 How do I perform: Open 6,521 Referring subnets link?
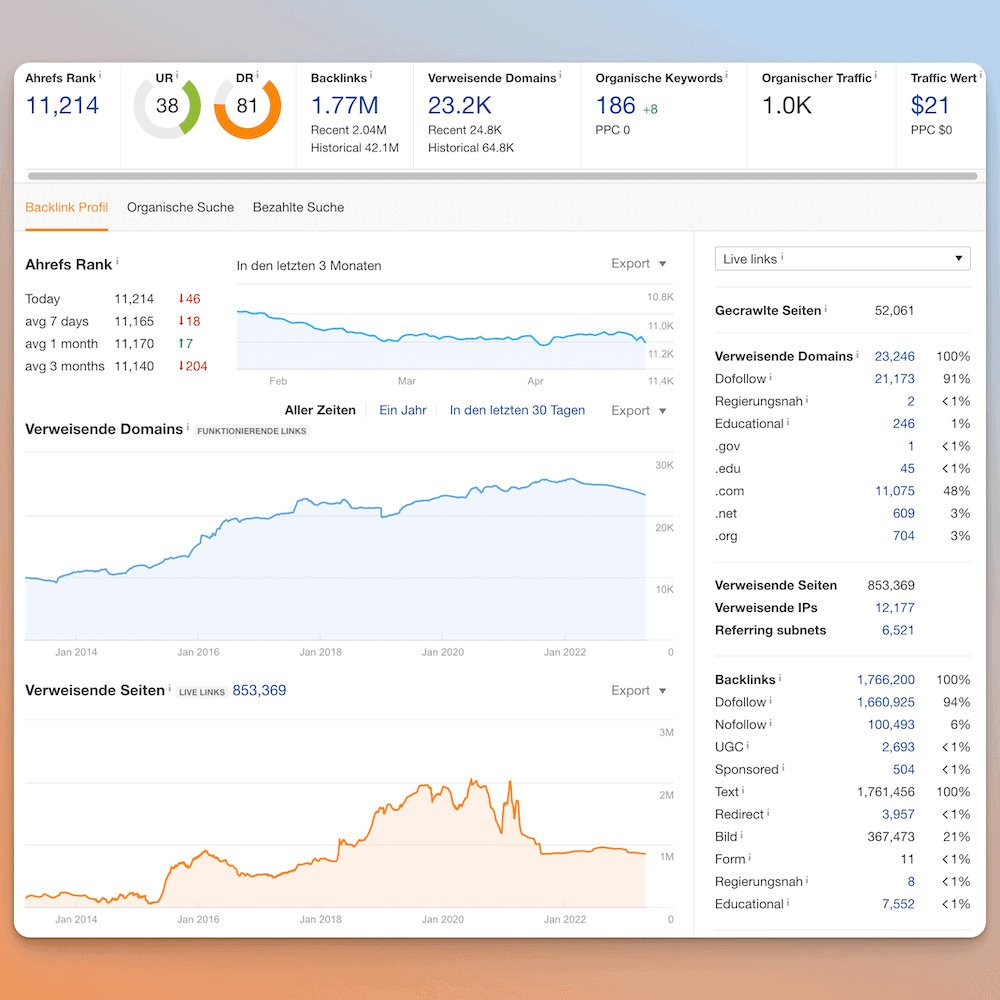click(x=897, y=630)
